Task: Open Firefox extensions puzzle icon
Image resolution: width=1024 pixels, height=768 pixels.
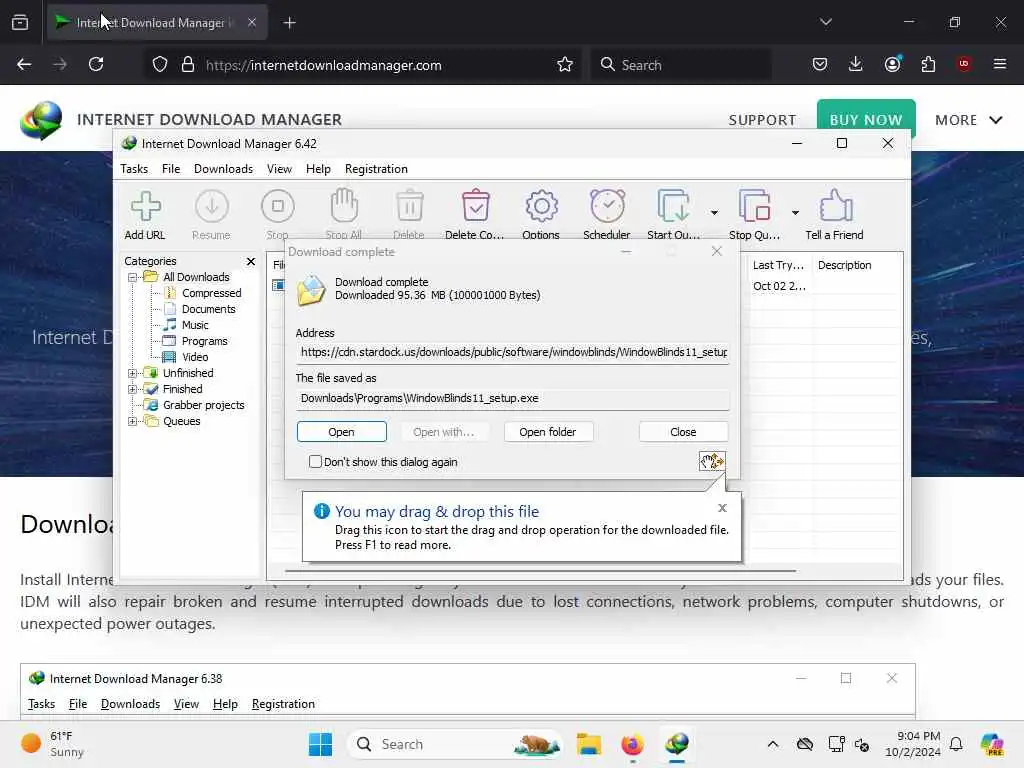Action: coord(928,64)
